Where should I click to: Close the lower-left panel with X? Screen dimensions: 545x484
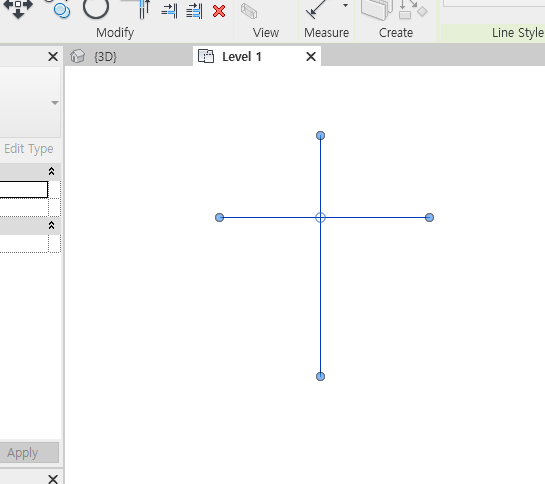(x=53, y=479)
